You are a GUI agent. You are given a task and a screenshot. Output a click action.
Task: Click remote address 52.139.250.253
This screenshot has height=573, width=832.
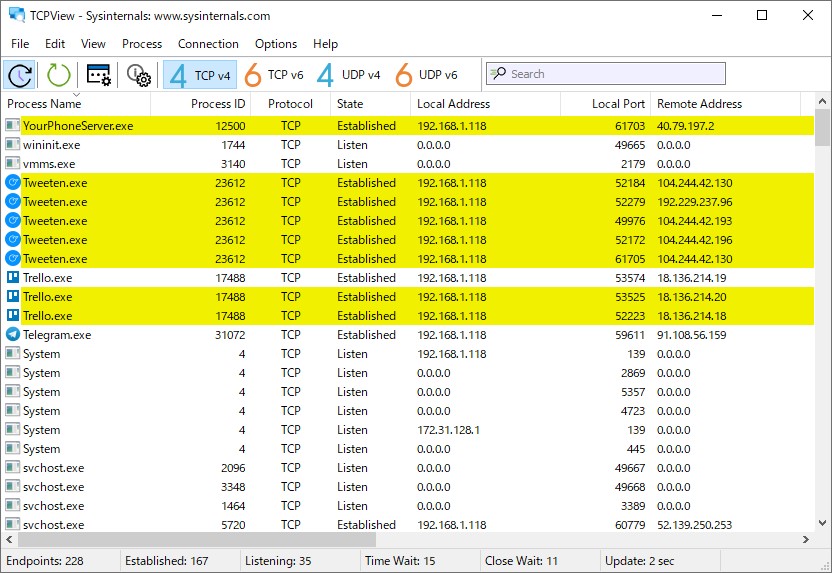695,525
